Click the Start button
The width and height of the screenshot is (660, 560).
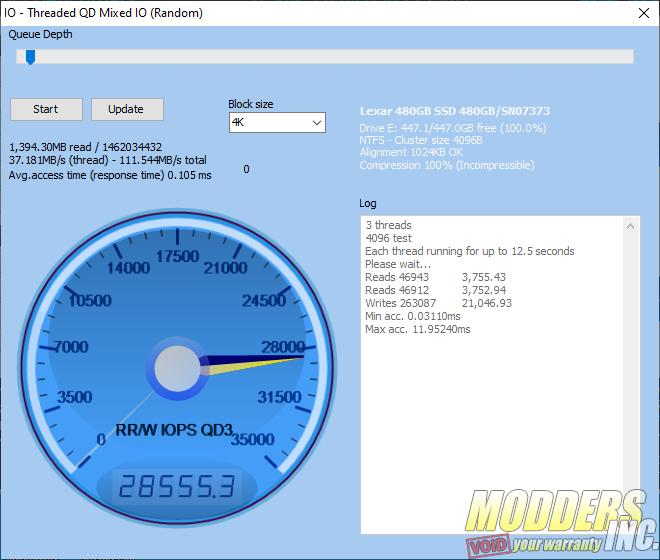click(46, 109)
